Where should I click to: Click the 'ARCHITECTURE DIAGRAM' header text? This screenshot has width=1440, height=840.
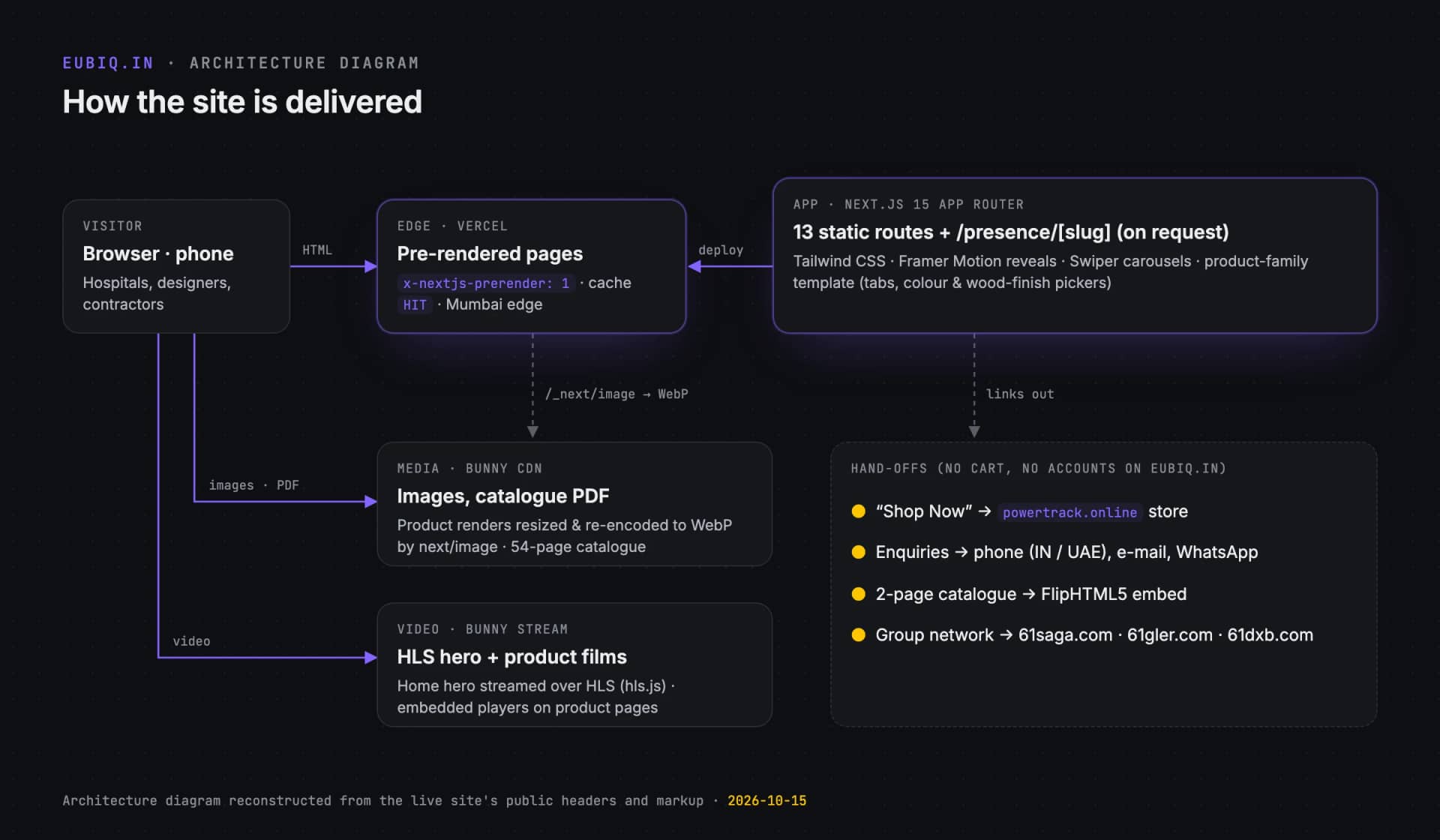tap(304, 63)
